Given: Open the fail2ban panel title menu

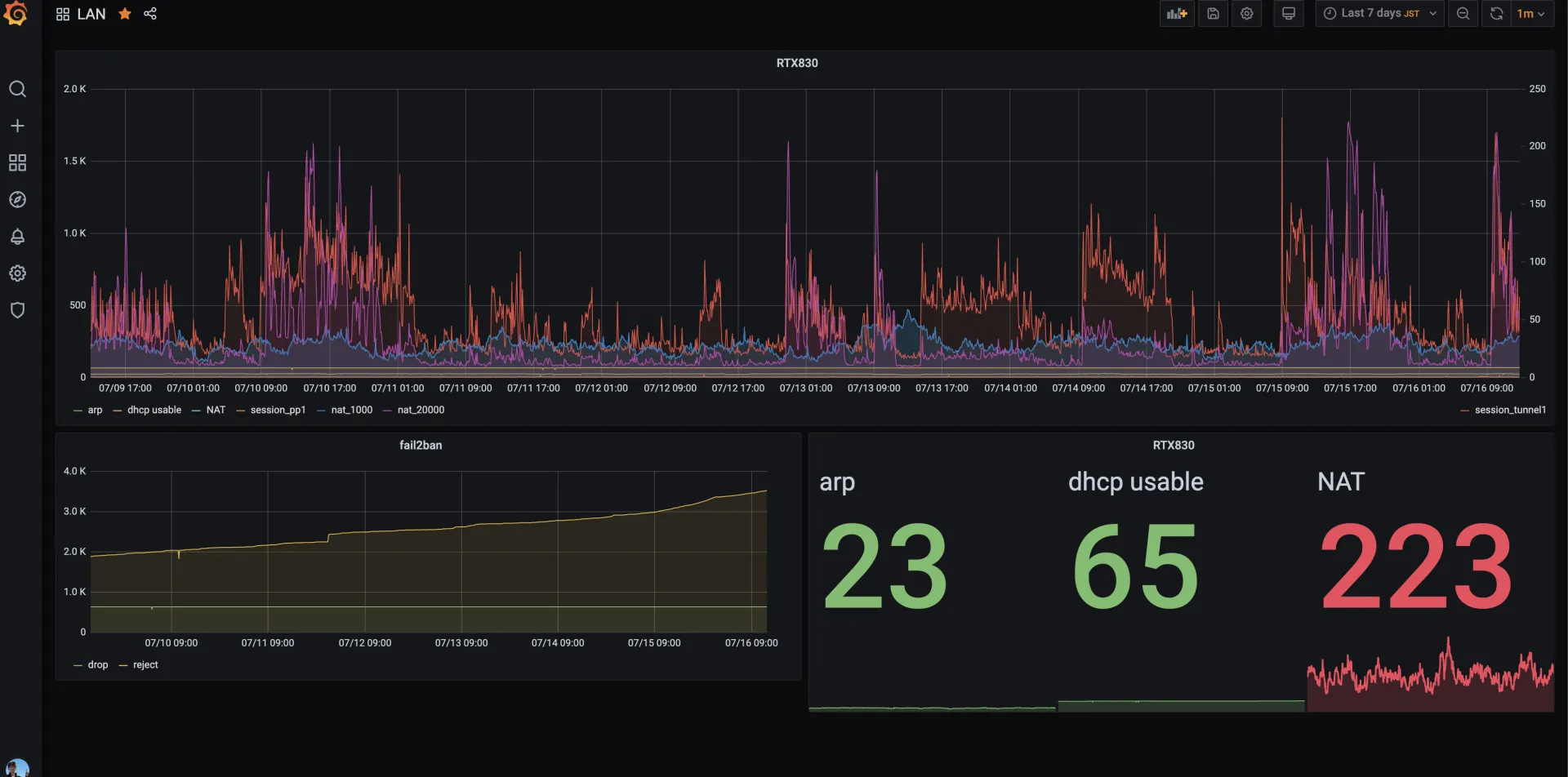Looking at the screenshot, I should [x=421, y=445].
